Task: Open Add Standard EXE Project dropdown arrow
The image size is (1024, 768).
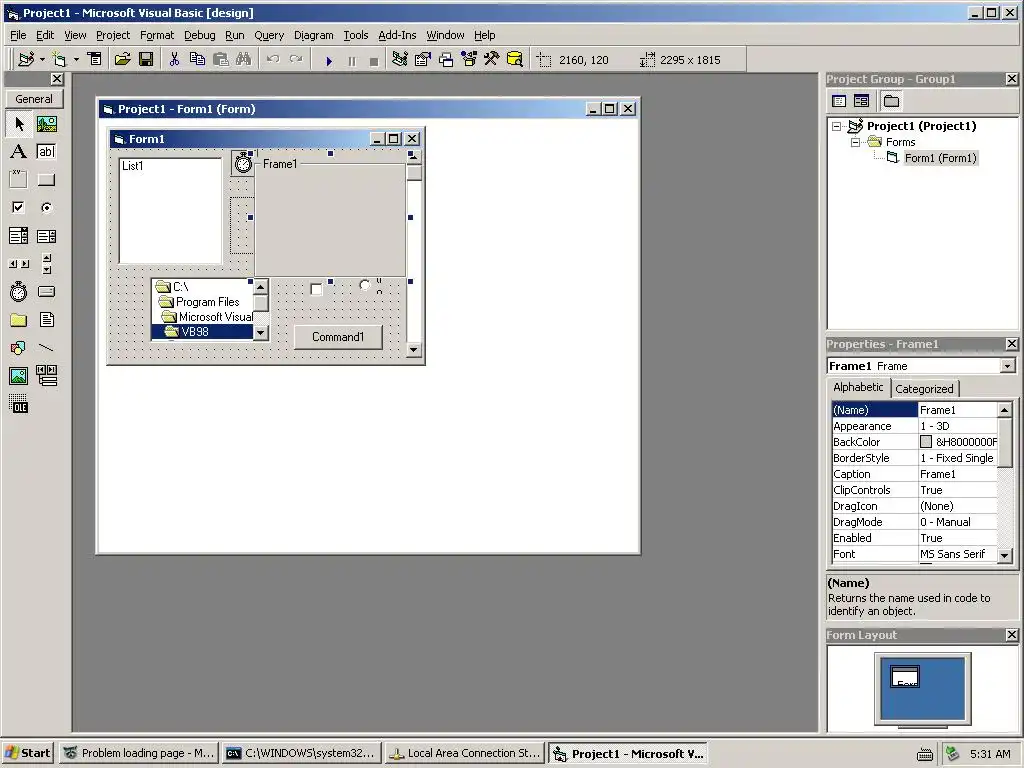Action: [x=42, y=59]
